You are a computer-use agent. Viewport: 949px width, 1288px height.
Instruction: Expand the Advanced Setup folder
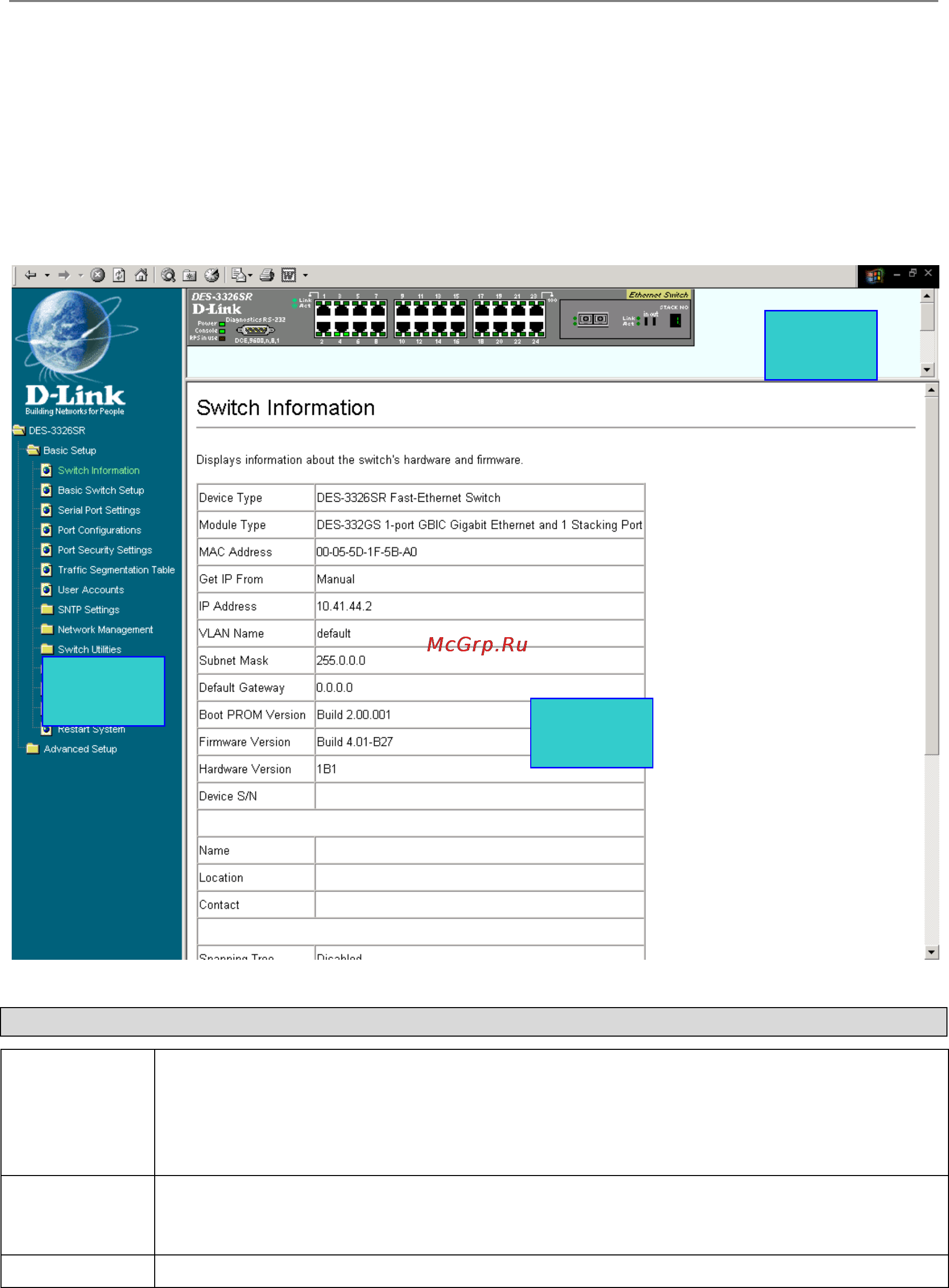(x=33, y=749)
